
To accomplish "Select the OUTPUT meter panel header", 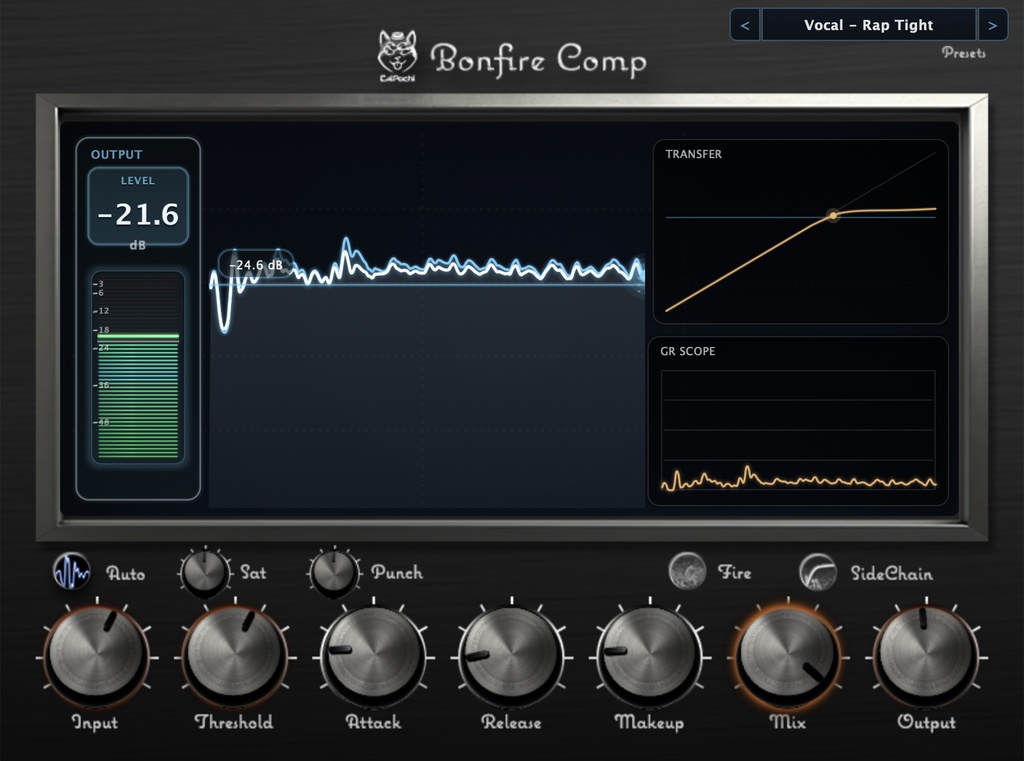I will 117,154.
